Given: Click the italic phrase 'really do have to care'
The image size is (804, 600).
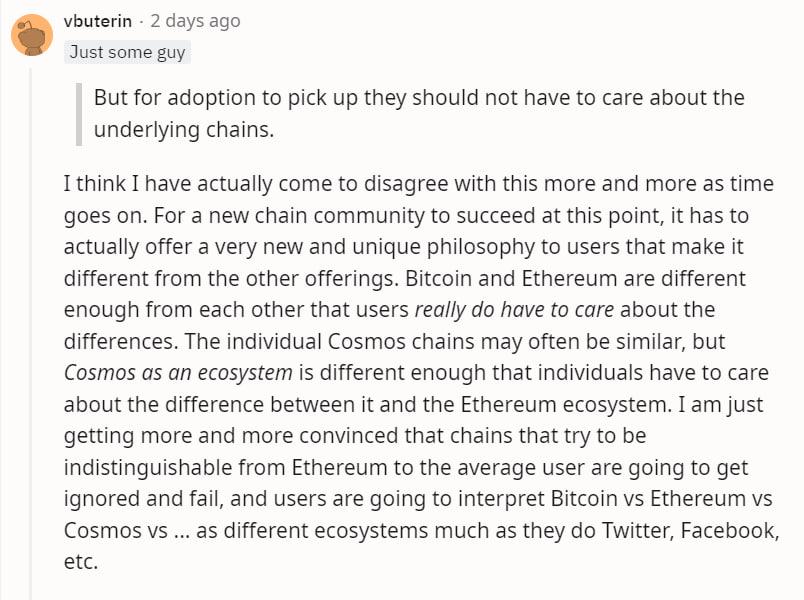Looking at the screenshot, I should (x=514, y=310).
